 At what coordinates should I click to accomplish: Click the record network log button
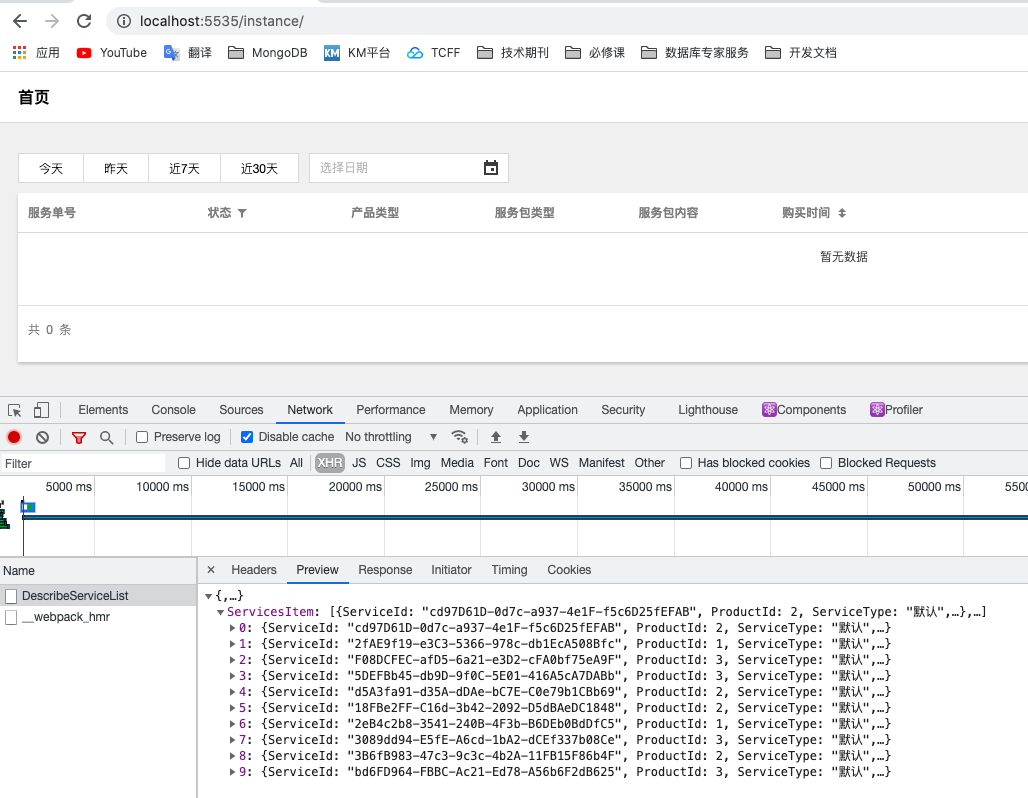14,437
